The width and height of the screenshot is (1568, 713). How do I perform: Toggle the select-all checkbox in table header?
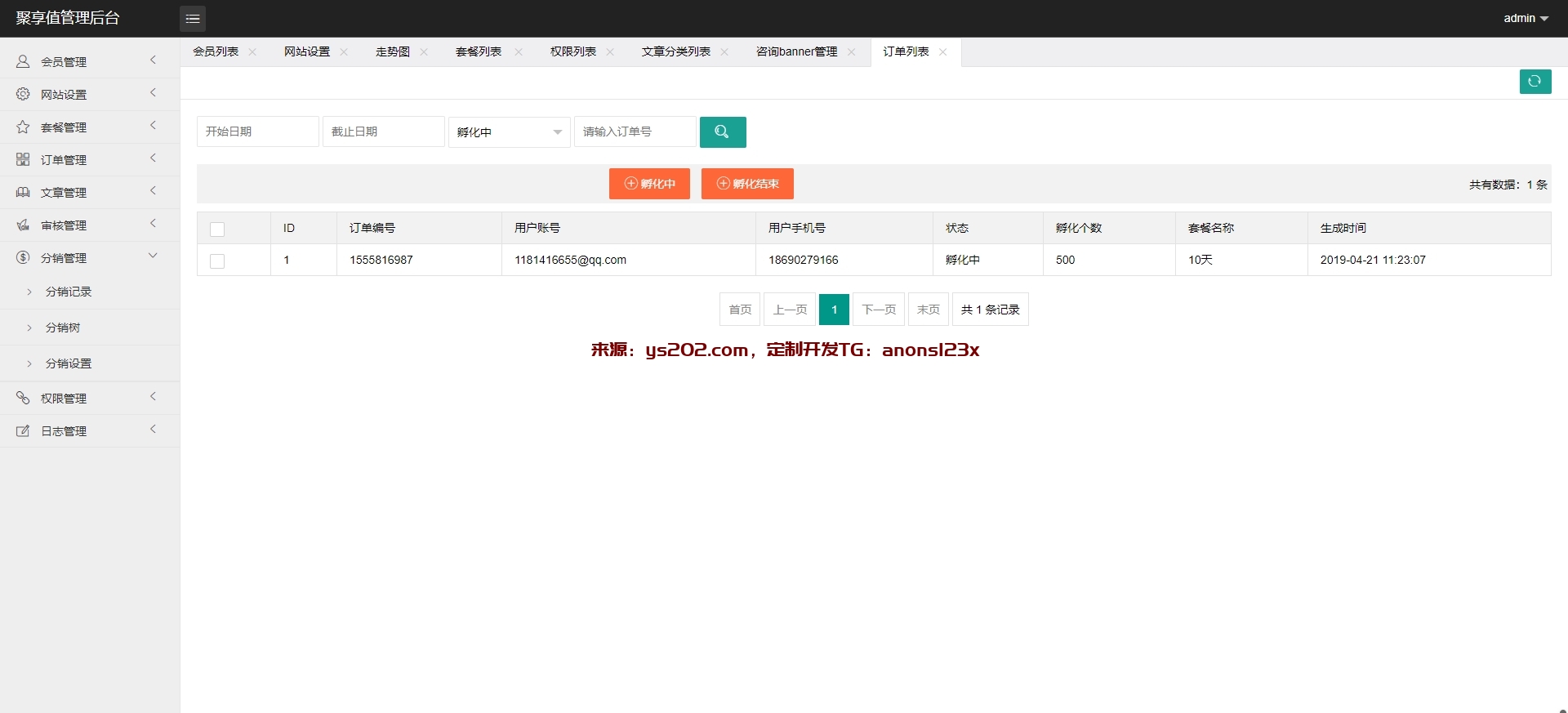coord(217,229)
